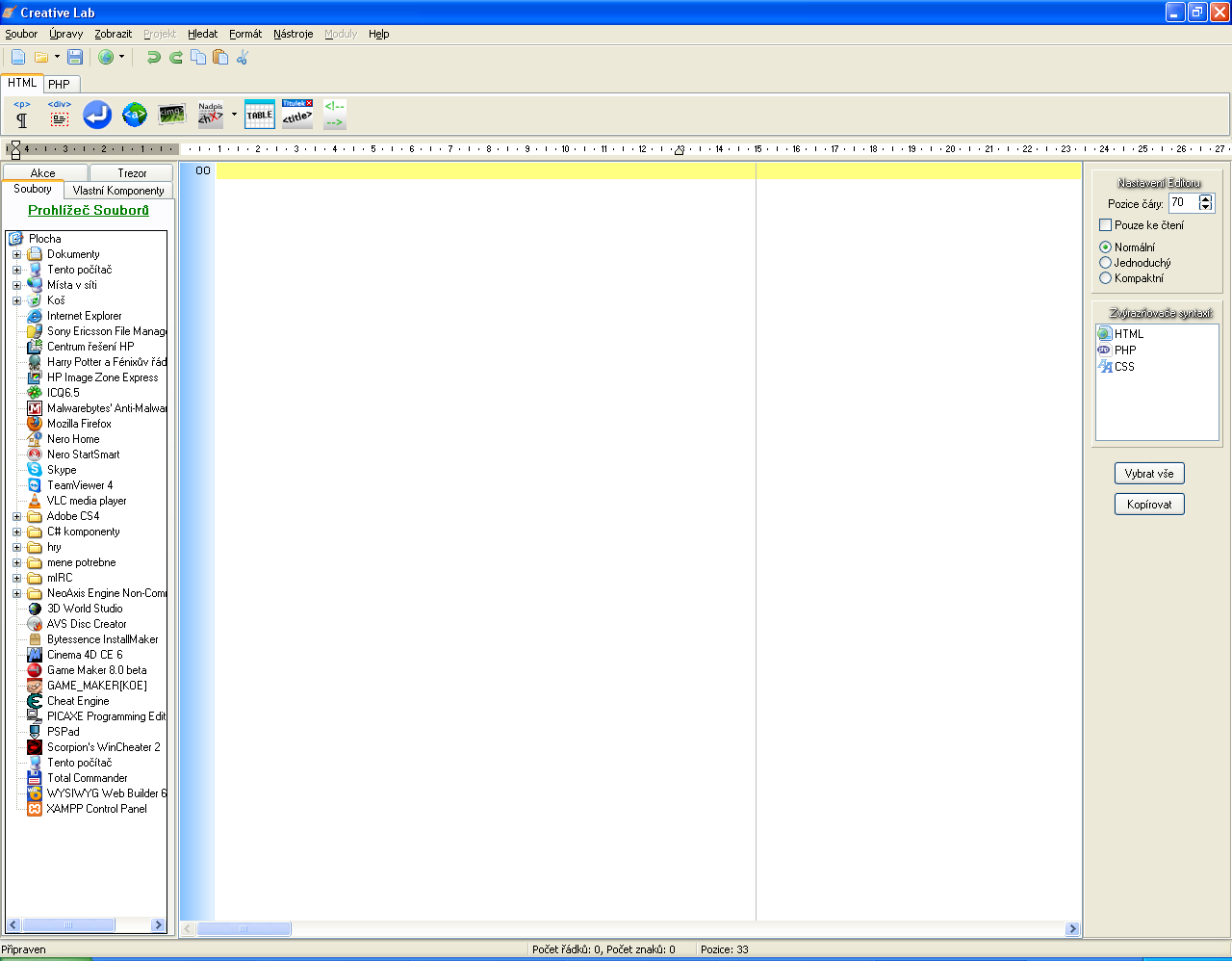Image resolution: width=1232 pixels, height=961 pixels.
Task: Insert a paragraph <p> tag
Action: (21, 115)
